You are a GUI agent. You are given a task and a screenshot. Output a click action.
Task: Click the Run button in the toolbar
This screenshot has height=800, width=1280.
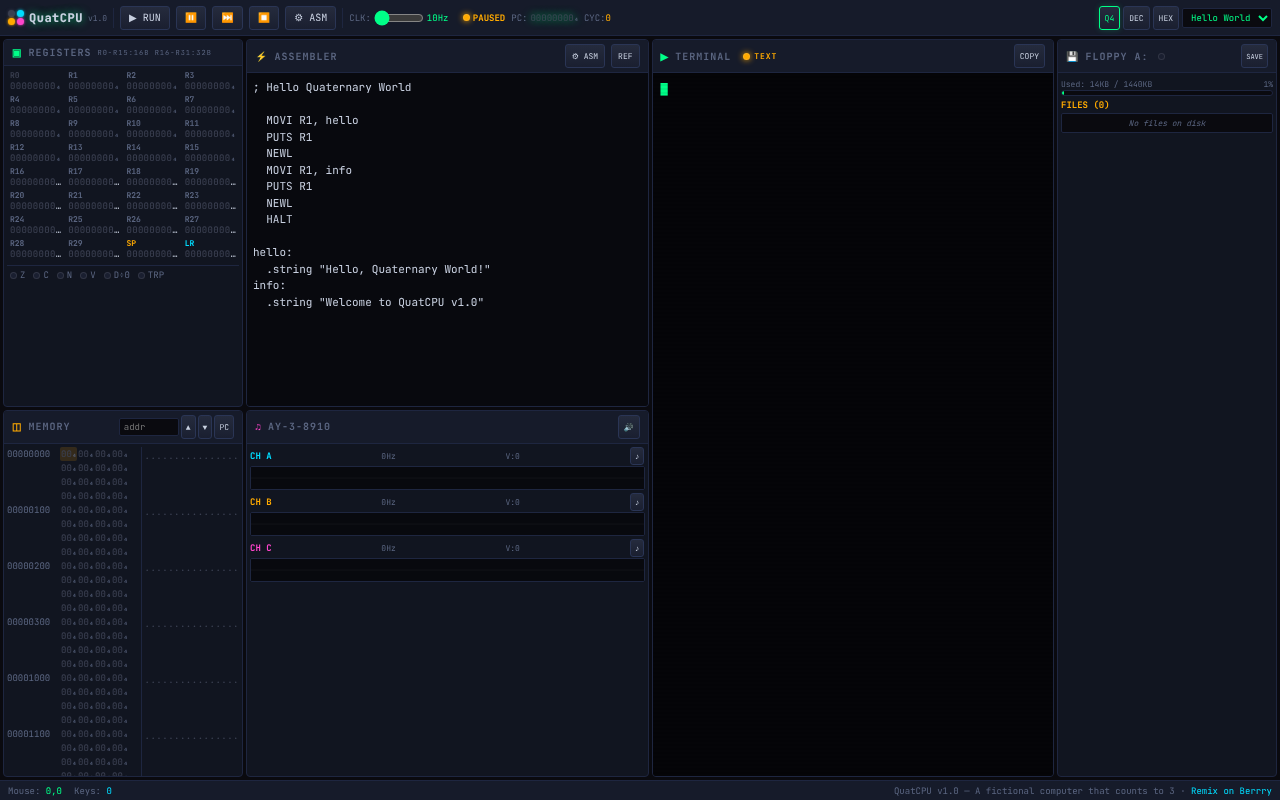coord(145,18)
